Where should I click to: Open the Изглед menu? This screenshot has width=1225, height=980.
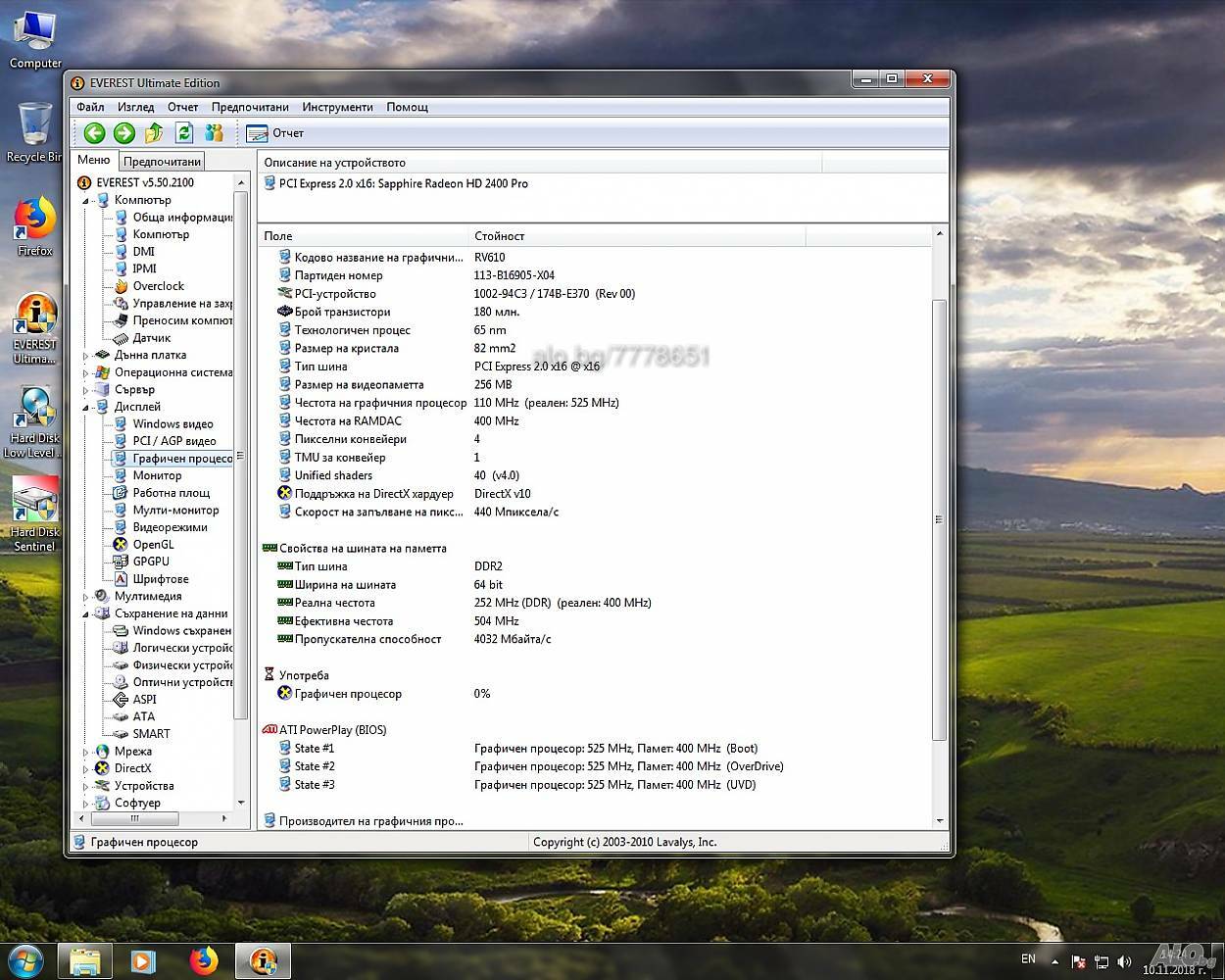click(x=135, y=107)
